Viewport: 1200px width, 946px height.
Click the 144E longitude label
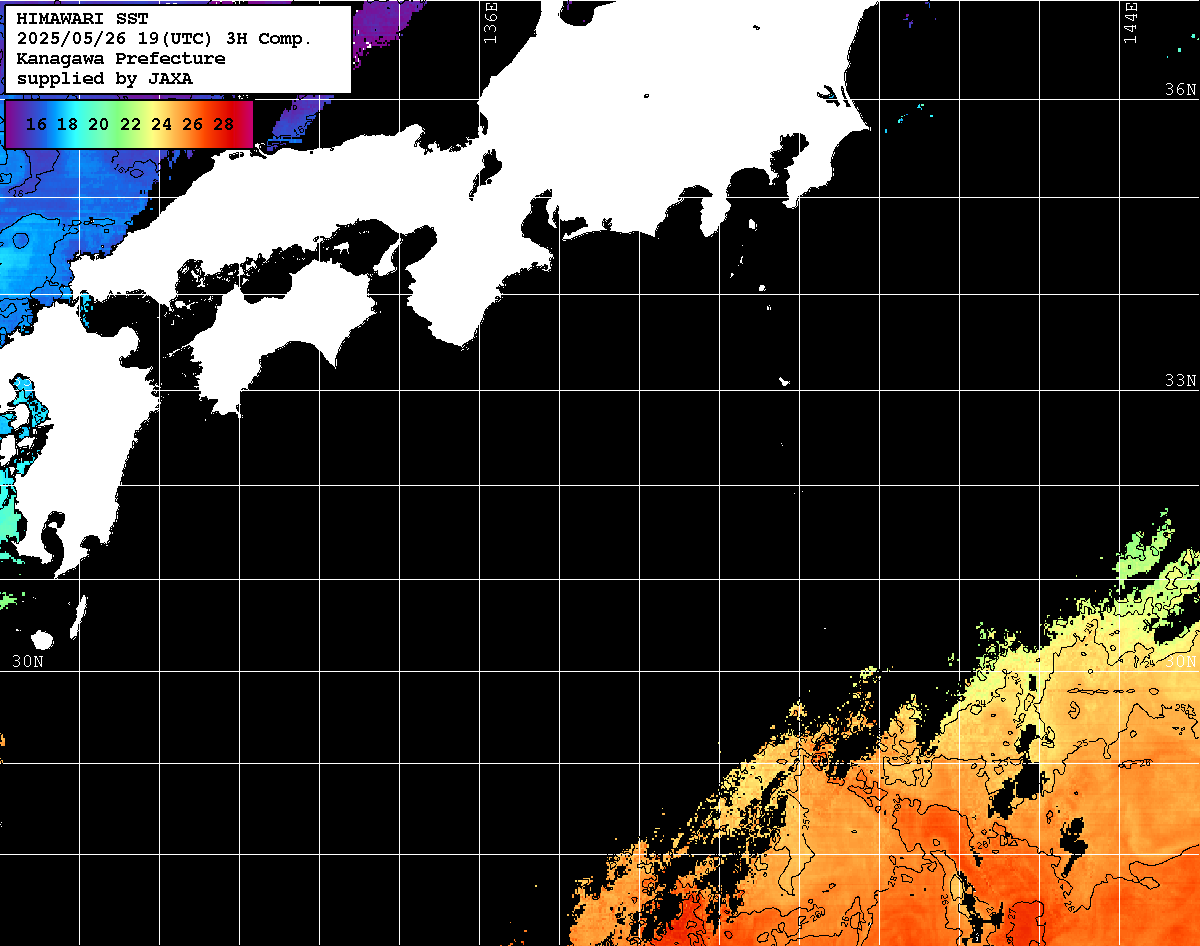pyautogui.click(x=1130, y=22)
